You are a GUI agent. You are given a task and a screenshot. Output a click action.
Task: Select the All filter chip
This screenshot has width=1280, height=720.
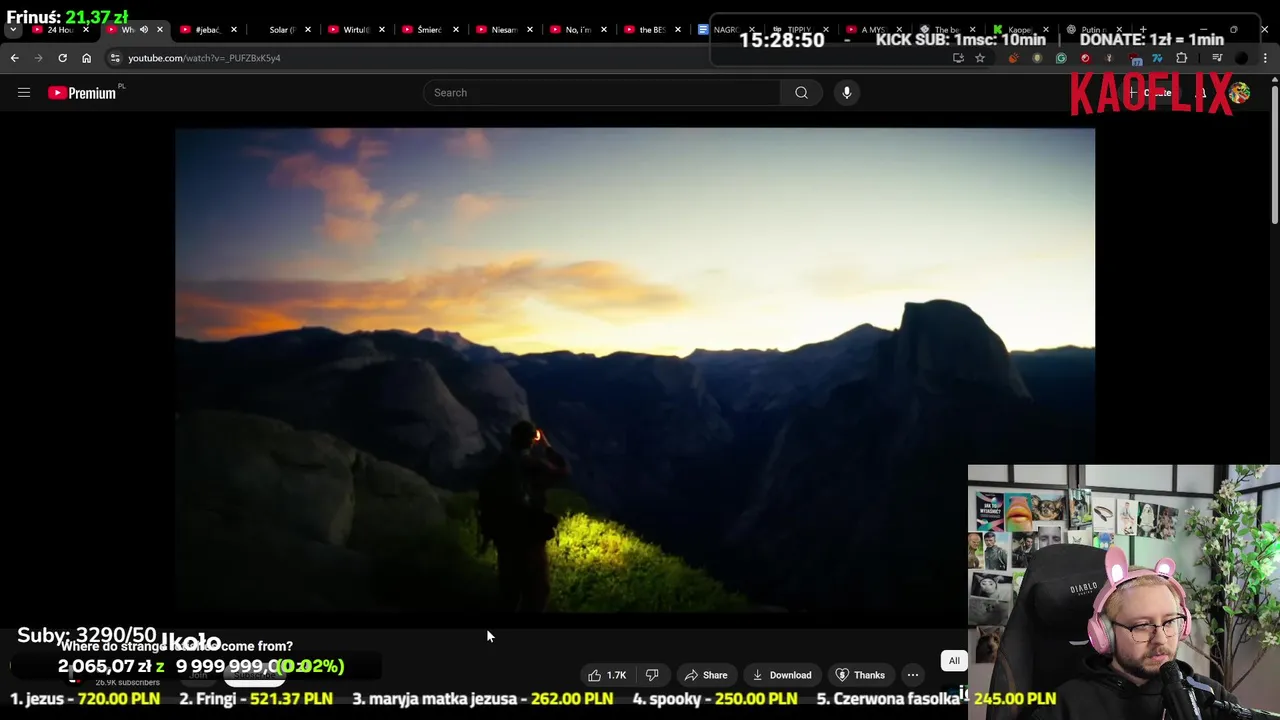tap(954, 661)
